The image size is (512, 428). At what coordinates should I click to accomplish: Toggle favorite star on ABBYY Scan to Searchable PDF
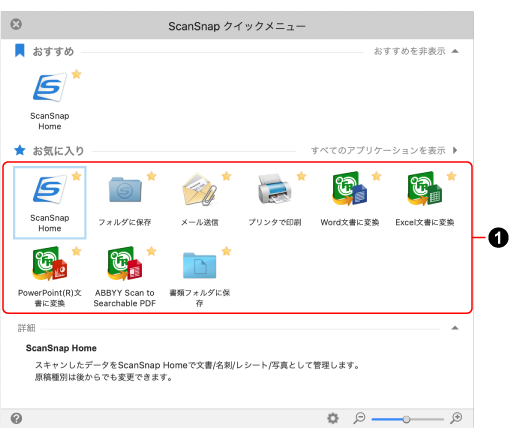[x=152, y=251]
